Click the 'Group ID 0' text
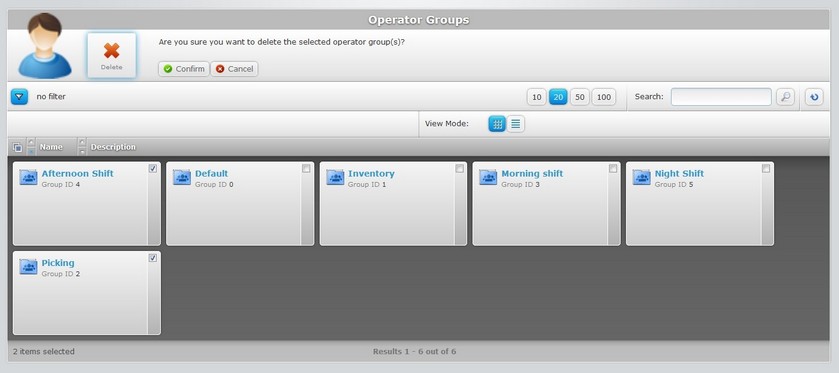 coord(214,185)
